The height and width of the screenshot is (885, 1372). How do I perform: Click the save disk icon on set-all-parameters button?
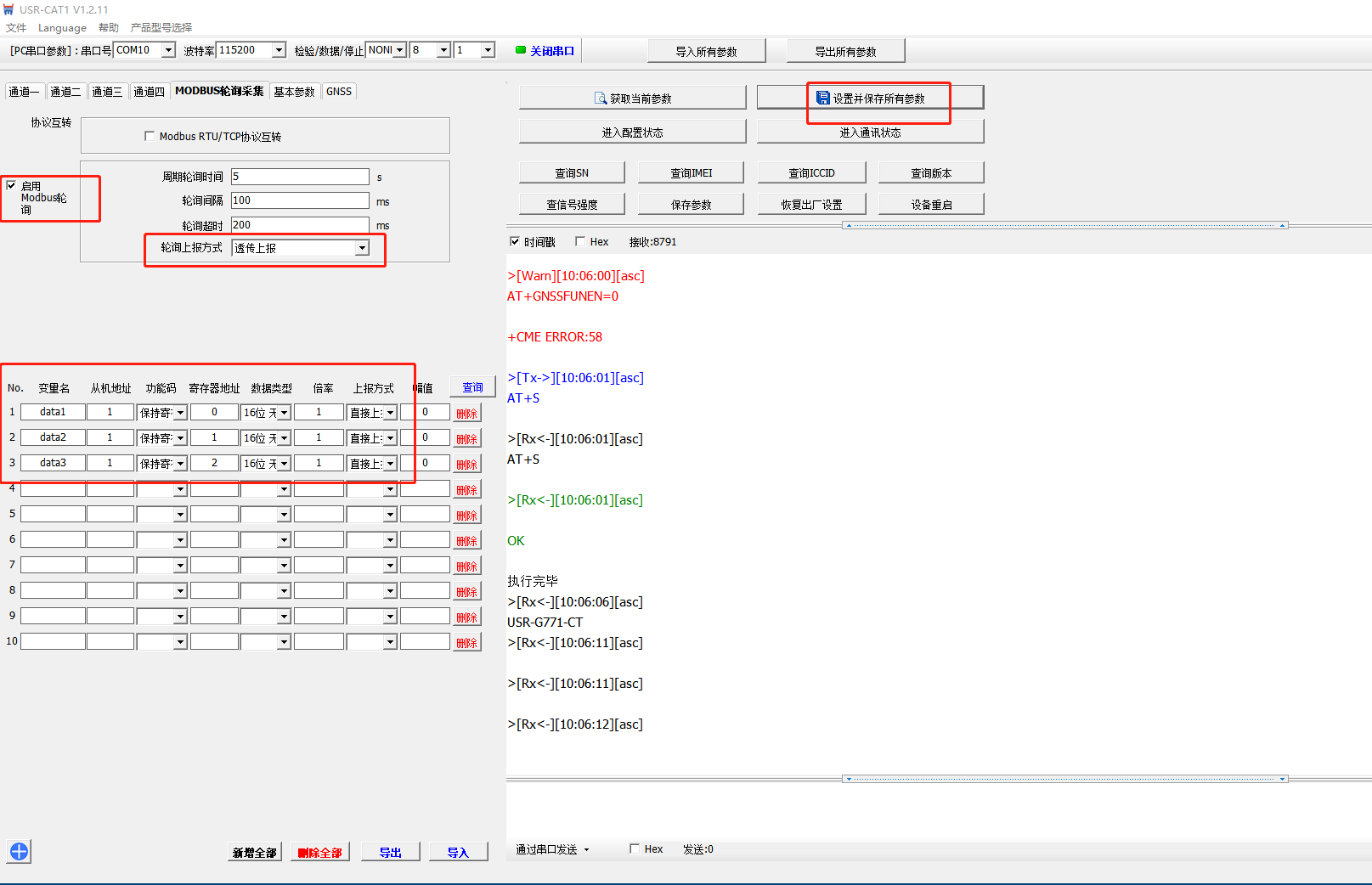click(822, 98)
